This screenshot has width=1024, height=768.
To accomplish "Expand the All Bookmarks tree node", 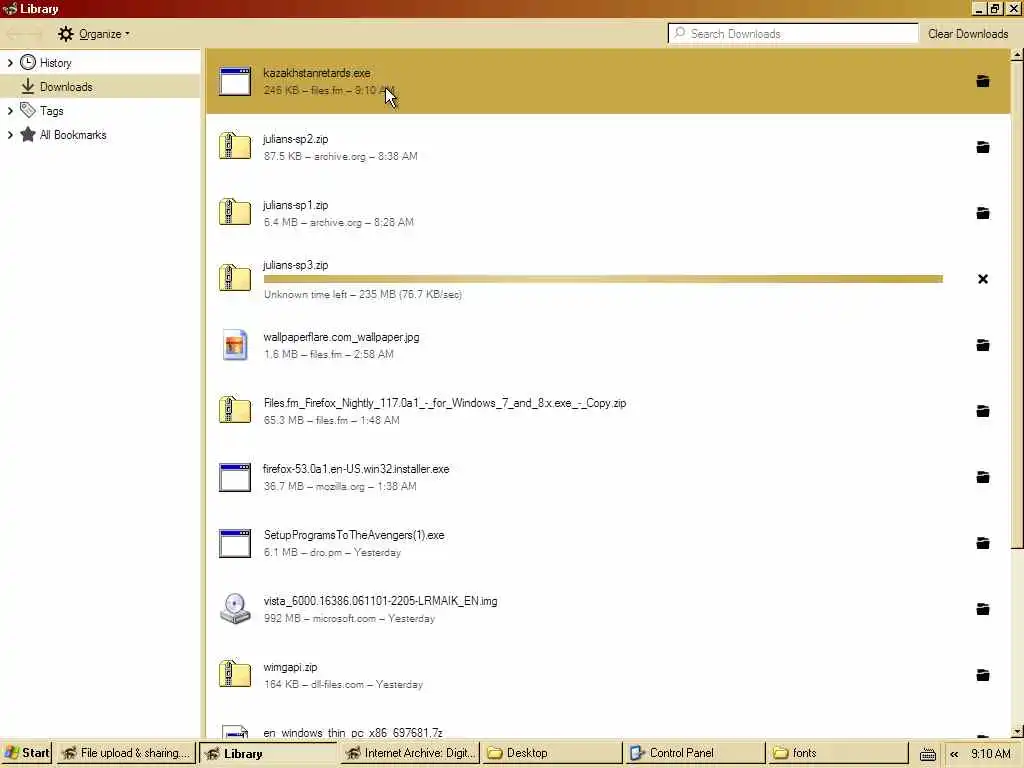I will coord(10,135).
